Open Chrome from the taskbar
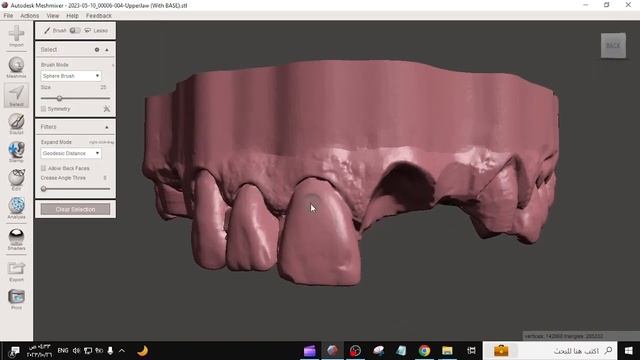The image size is (640, 360). tap(424, 351)
